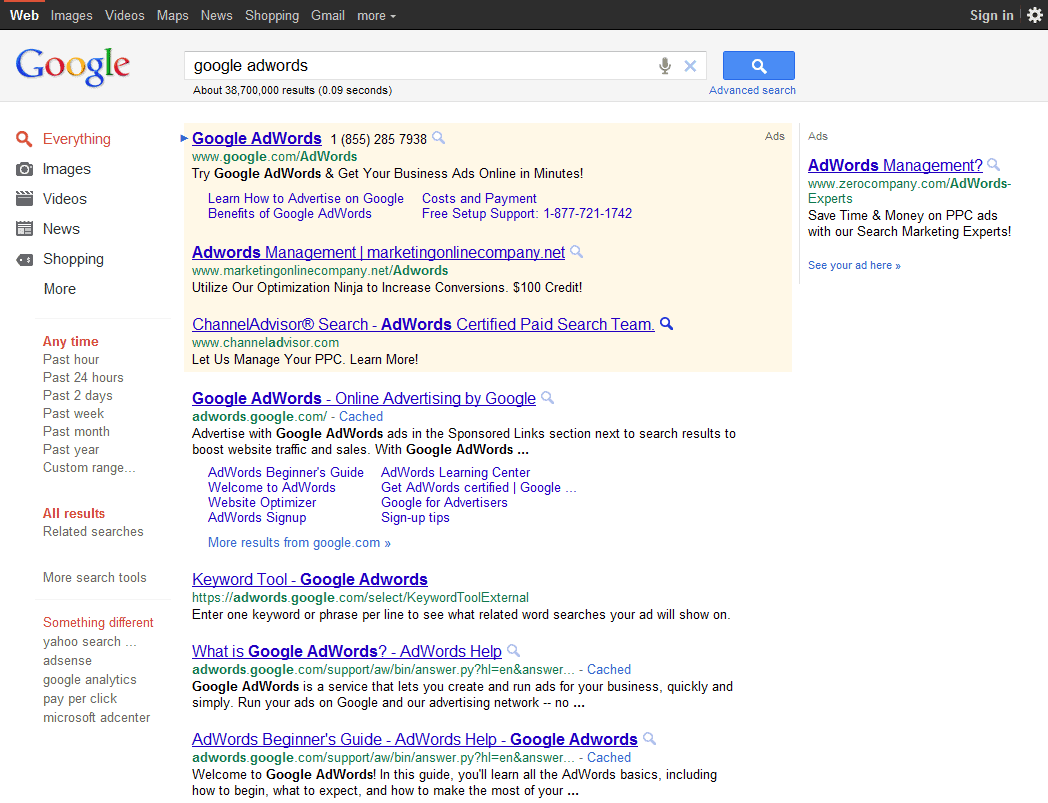Open 'Website Optimizer' sitelink
Viewport: 1048px width, 803px height.
[261, 502]
